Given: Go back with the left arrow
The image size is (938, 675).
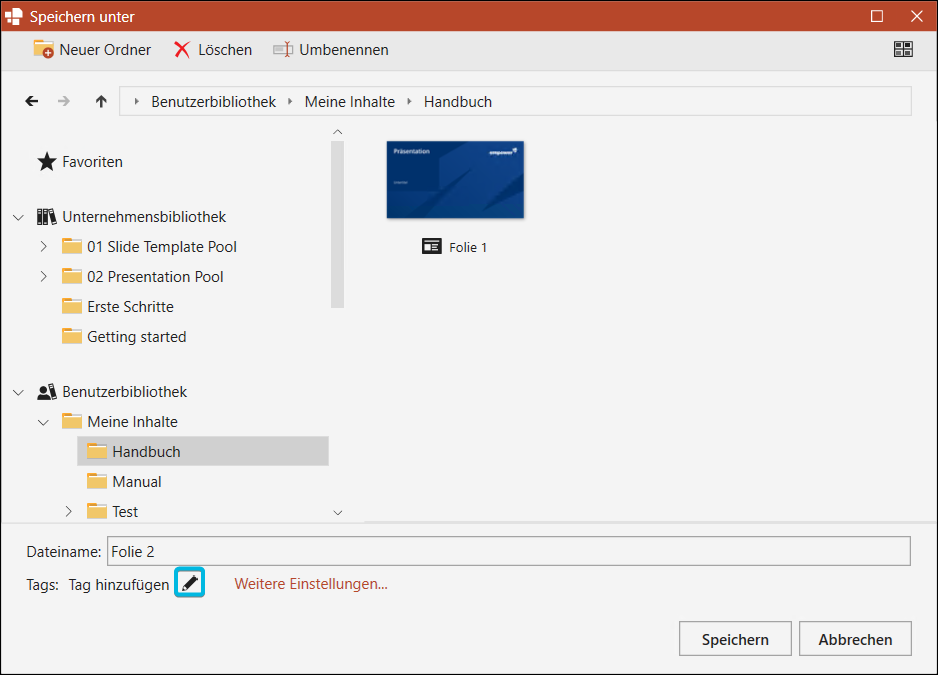Looking at the screenshot, I should (x=32, y=102).
